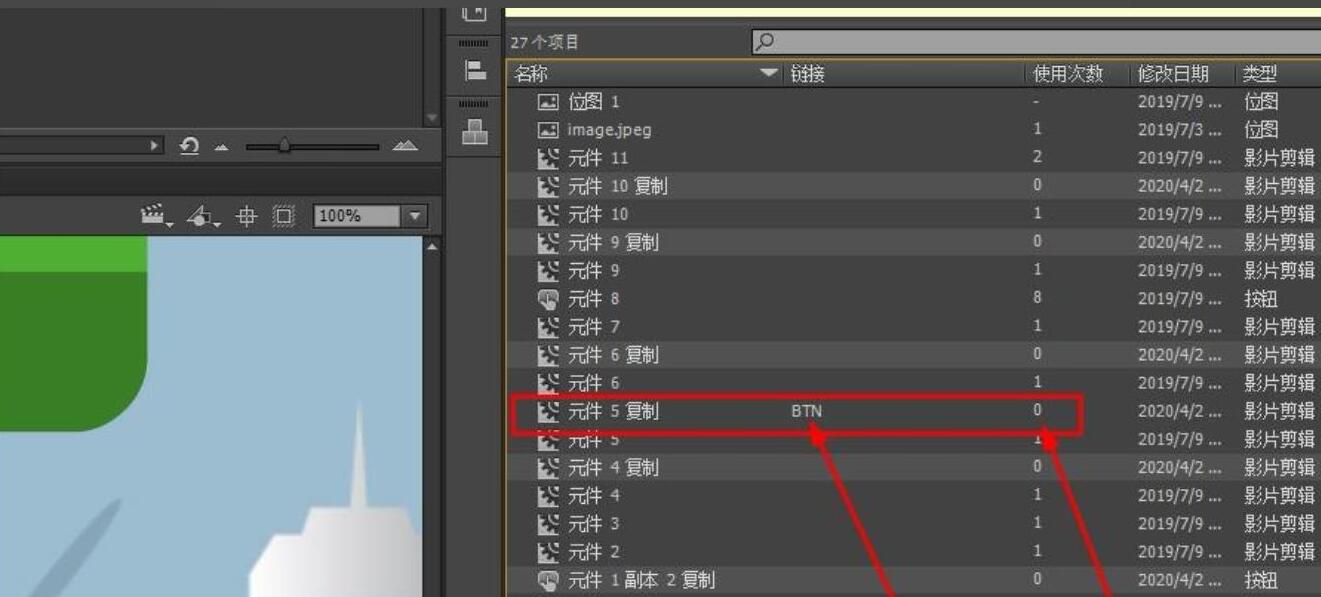This screenshot has height=597, width=1321.
Task: Select library item named 元件 9 复制
Action: (613, 242)
